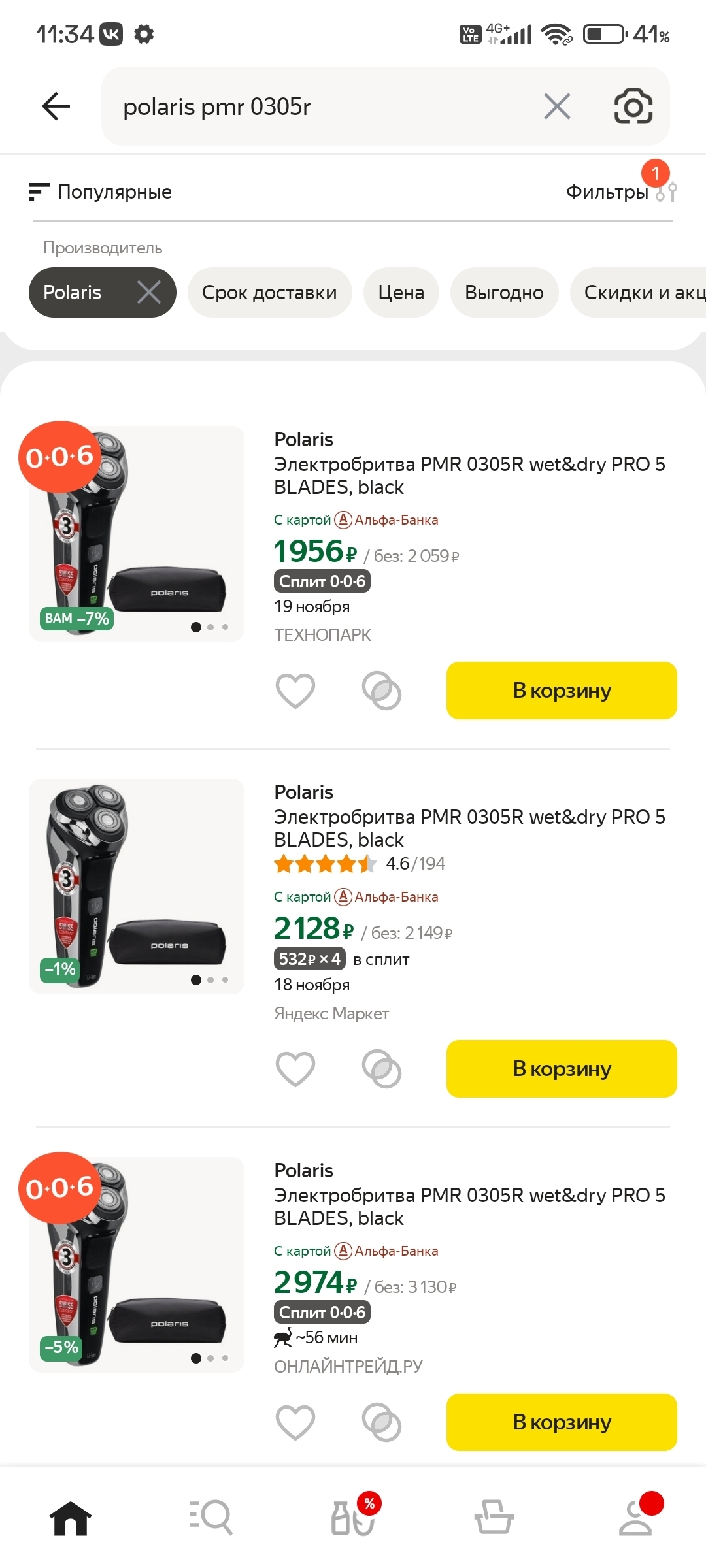The width and height of the screenshot is (706, 1568).
Task: Open the catalog search tab
Action: coord(211,1517)
